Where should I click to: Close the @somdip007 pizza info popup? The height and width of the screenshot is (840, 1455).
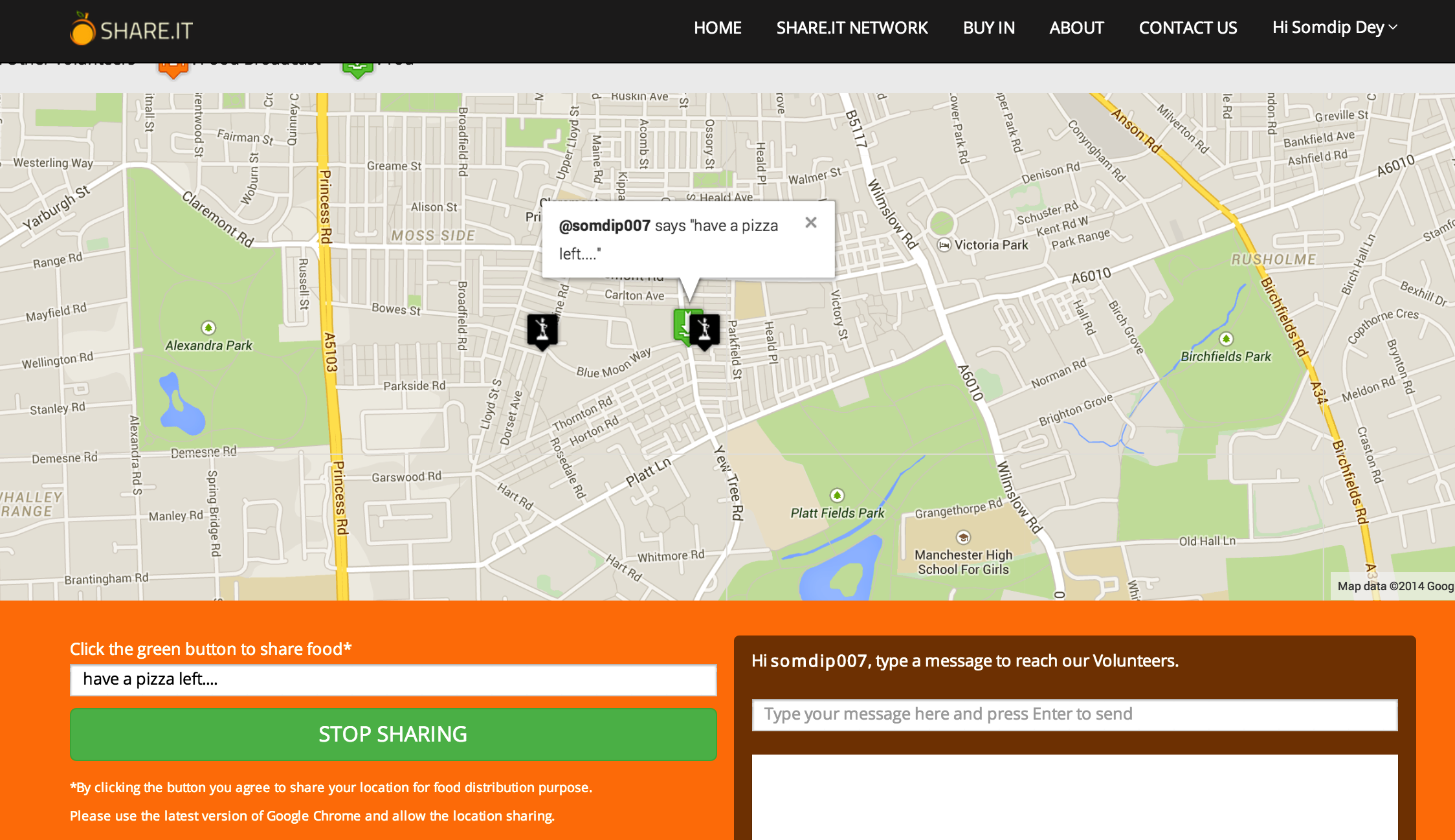pos(810,223)
